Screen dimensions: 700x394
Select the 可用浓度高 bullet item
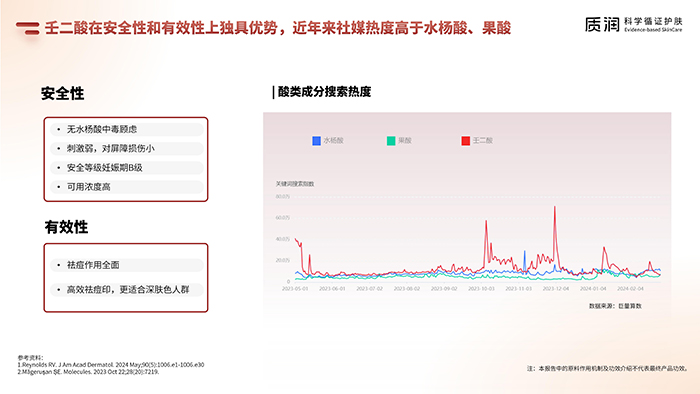coord(127,187)
